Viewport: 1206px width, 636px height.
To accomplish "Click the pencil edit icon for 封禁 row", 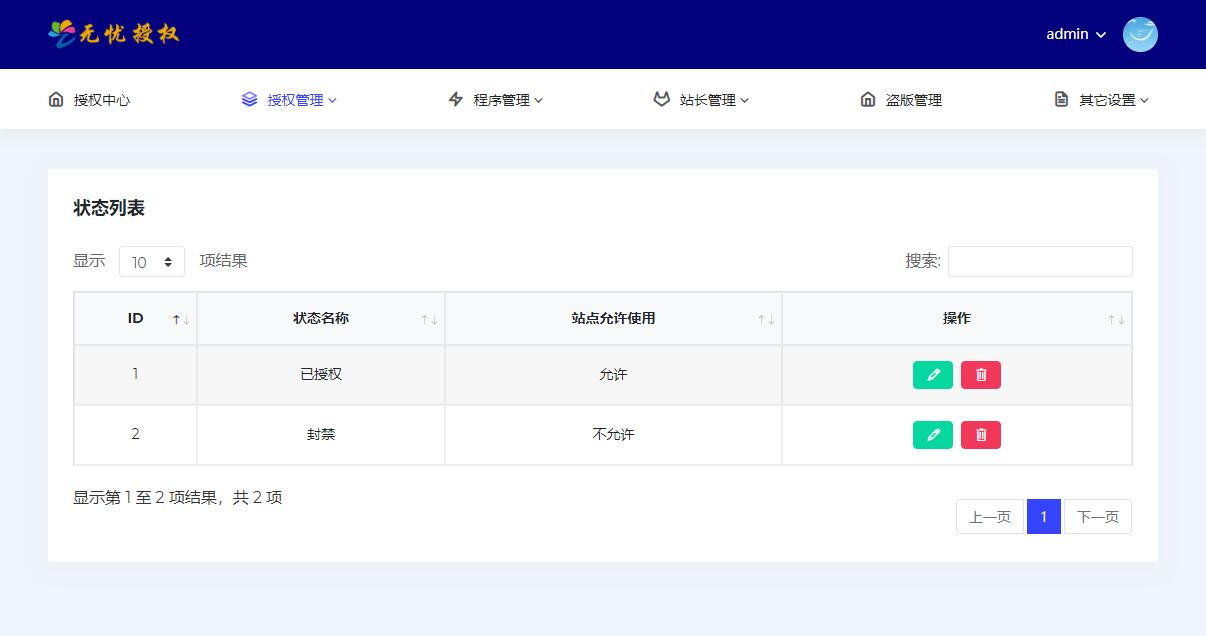I will click(x=932, y=434).
